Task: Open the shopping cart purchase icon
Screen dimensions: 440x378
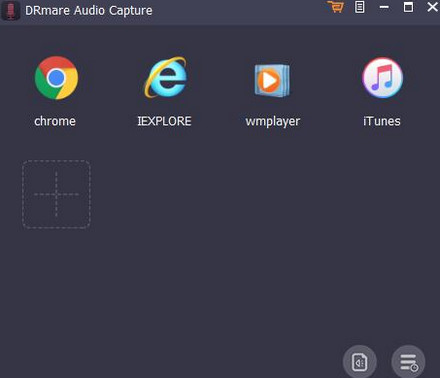Action: 335,7
